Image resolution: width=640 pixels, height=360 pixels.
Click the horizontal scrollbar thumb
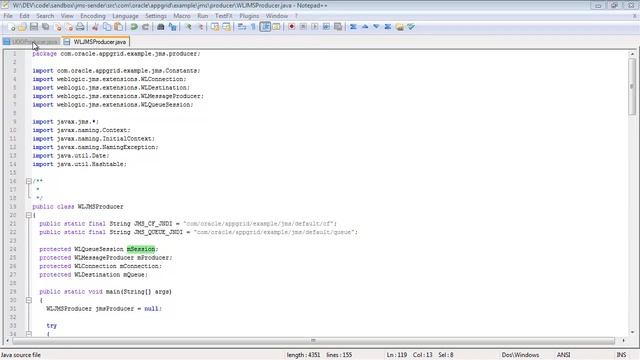pos(313,340)
